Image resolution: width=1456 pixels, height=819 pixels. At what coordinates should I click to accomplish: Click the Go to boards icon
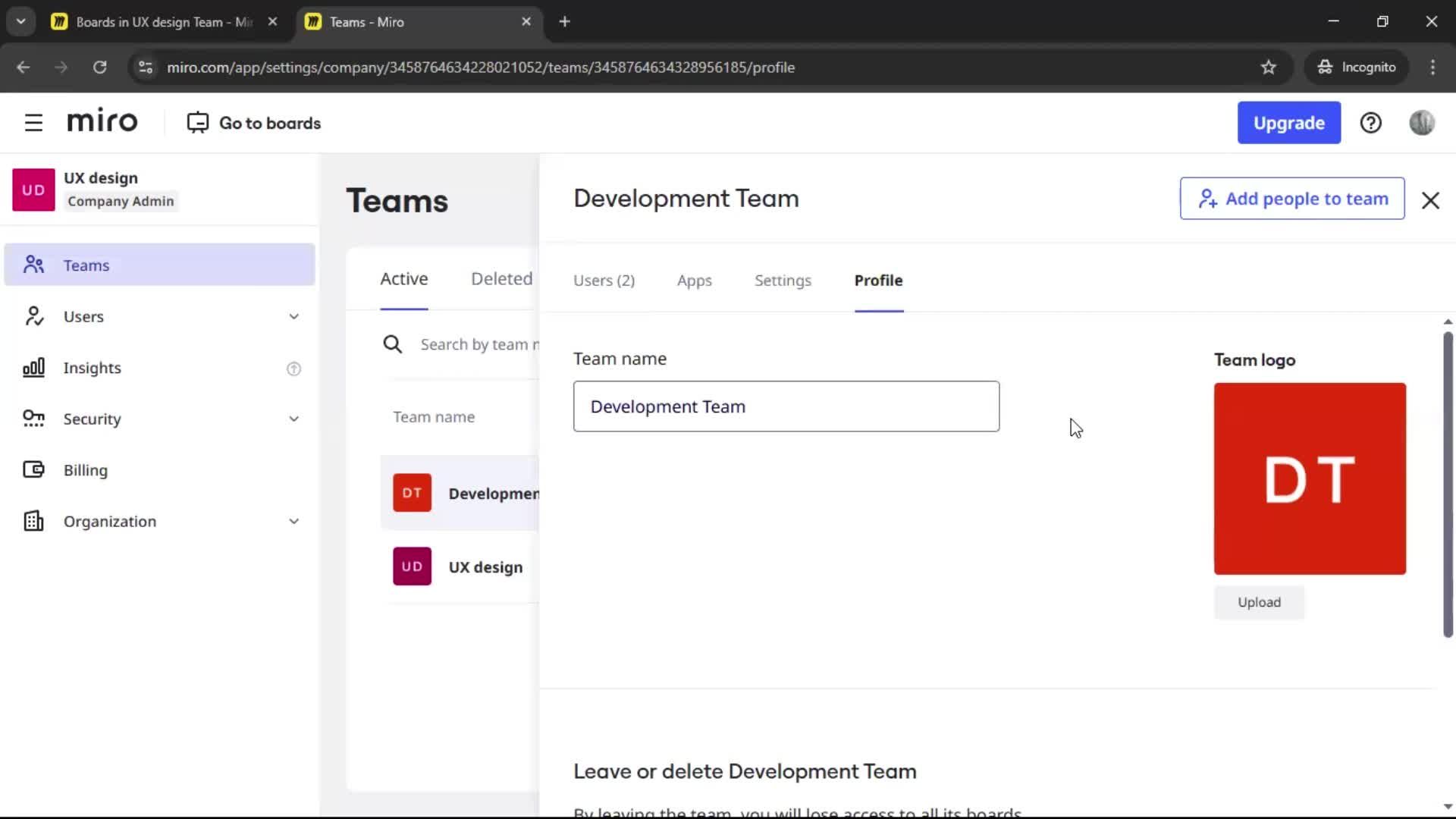click(x=197, y=123)
